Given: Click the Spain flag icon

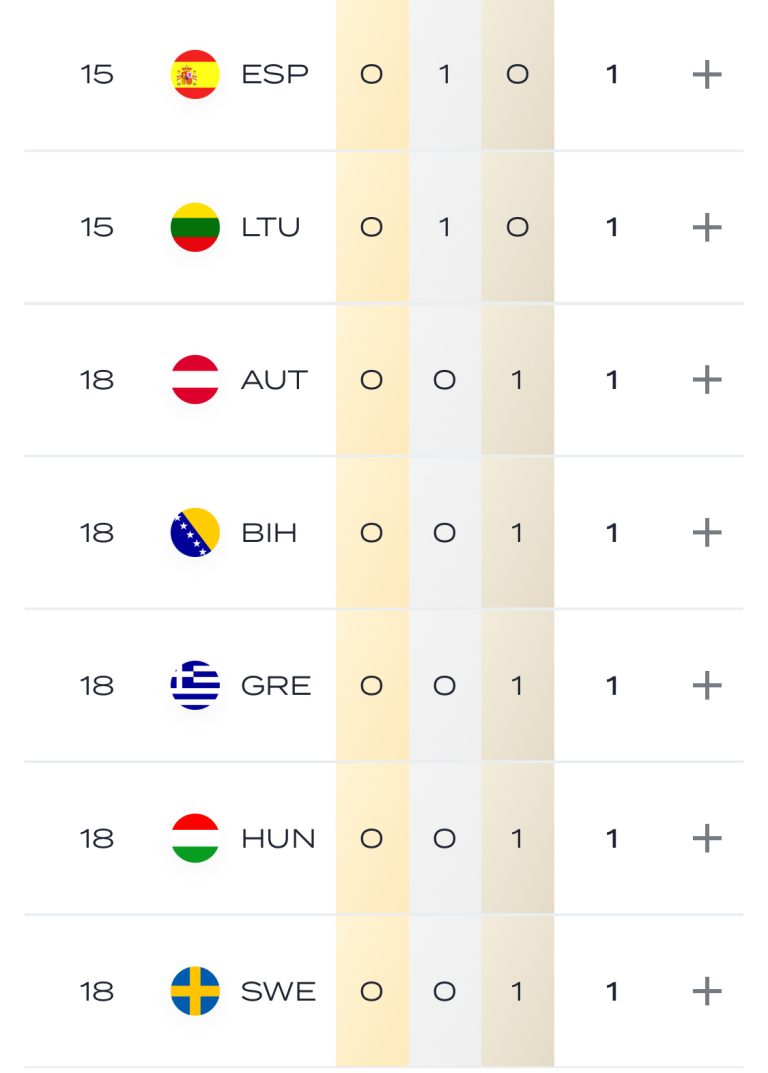Looking at the screenshot, I should coord(195,75).
